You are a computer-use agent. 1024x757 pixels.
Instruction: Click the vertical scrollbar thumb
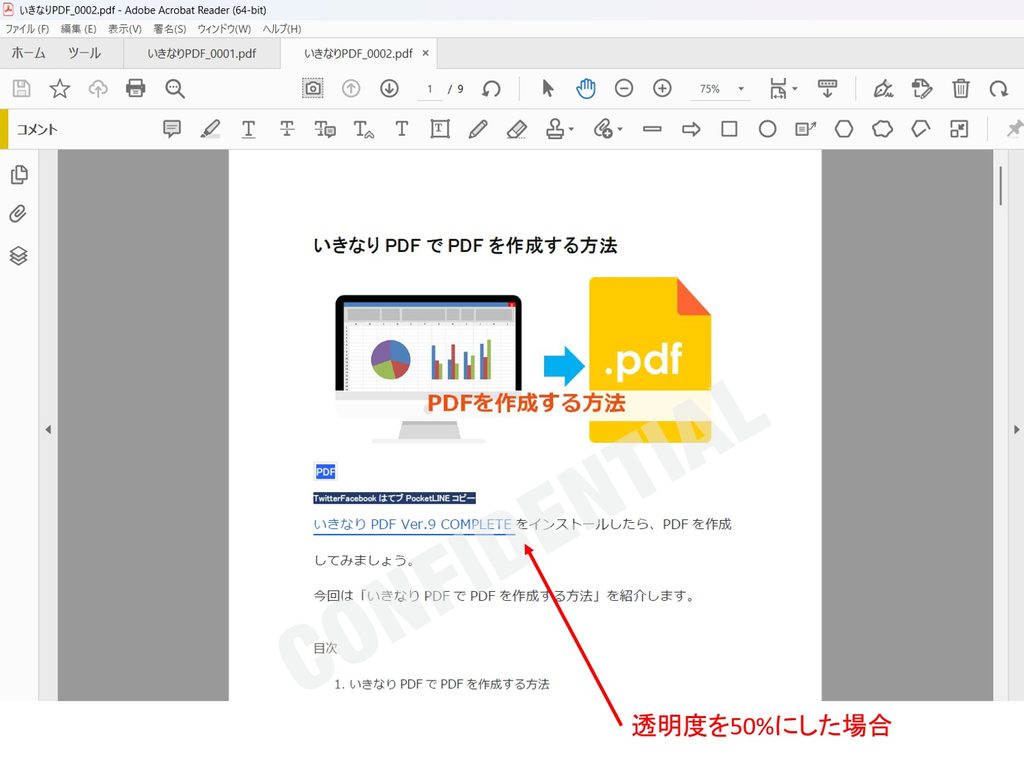1000,186
